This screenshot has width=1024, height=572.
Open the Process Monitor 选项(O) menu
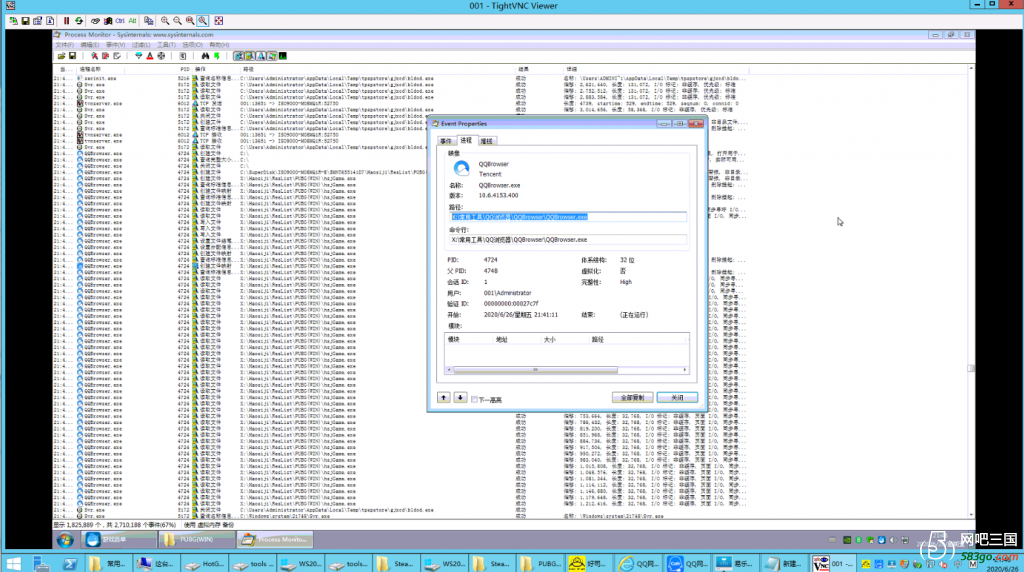pos(193,45)
